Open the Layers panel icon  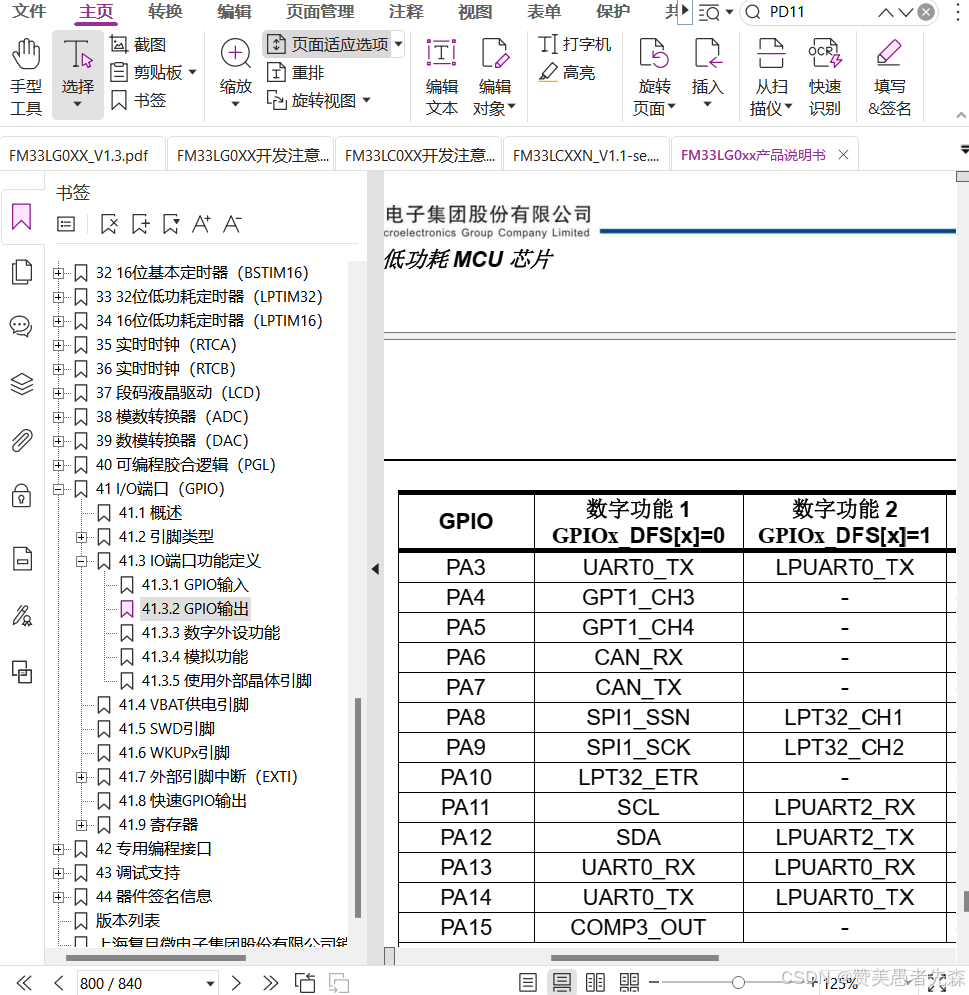click(x=22, y=383)
